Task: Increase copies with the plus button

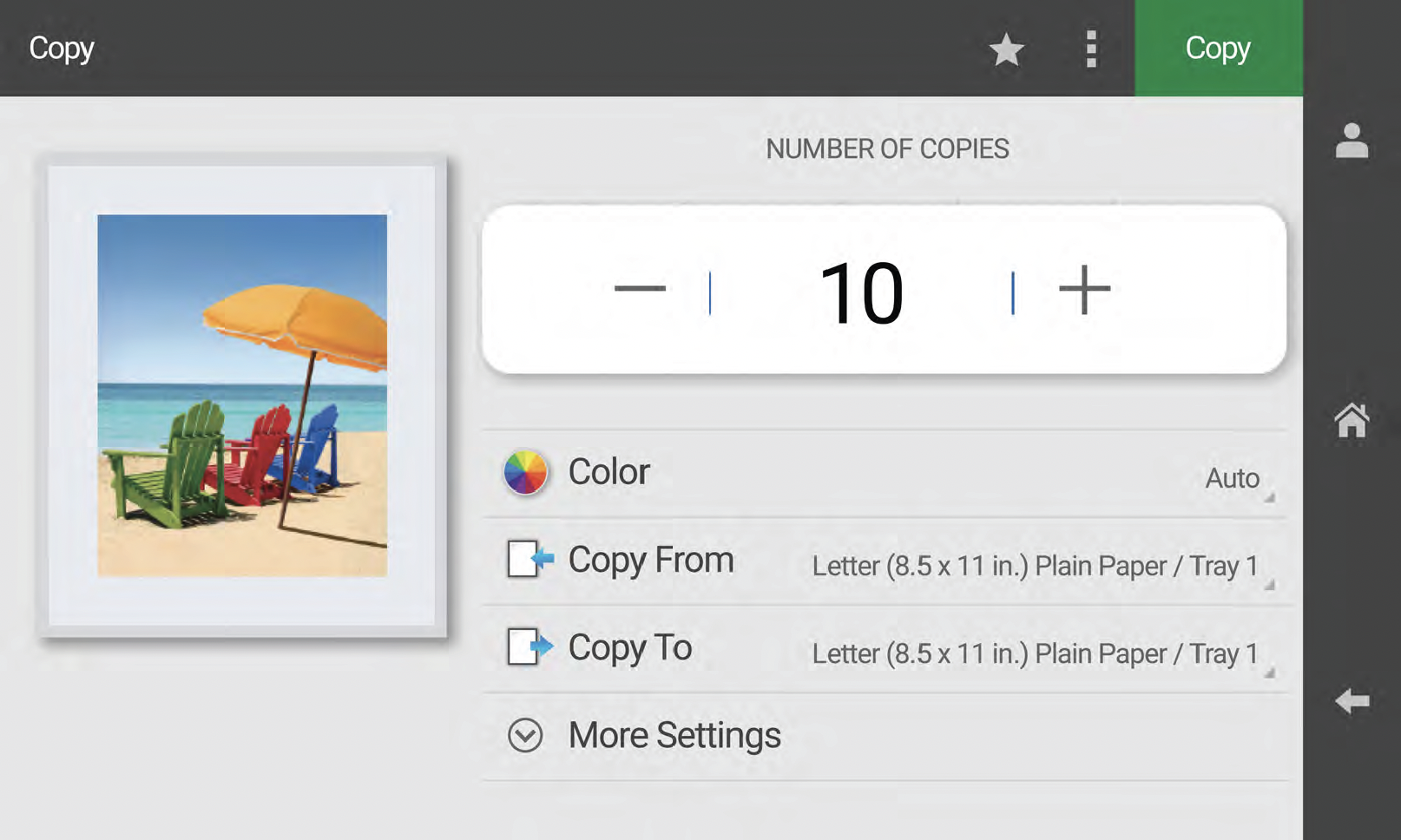Action: click(x=1085, y=289)
